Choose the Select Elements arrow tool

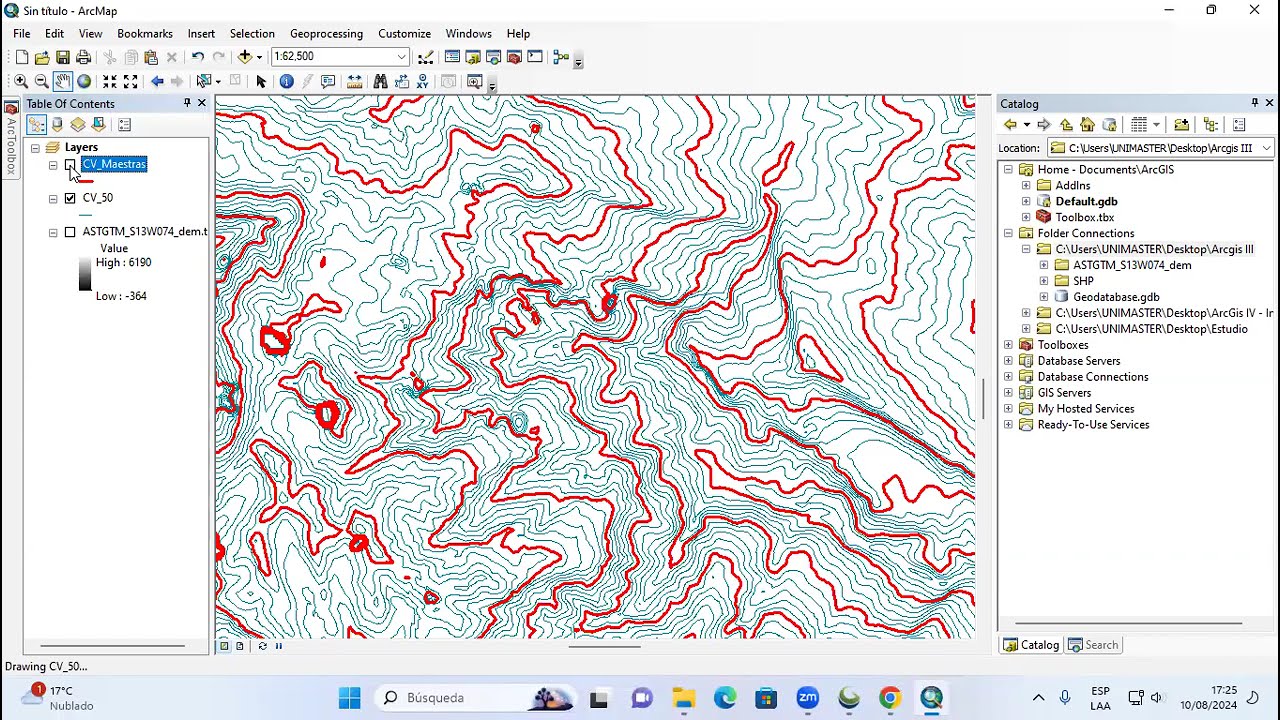coord(261,81)
